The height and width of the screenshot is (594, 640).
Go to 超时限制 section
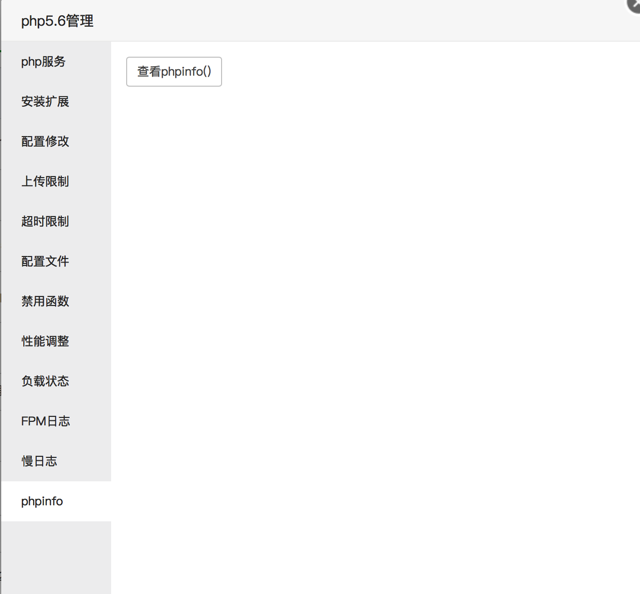[56, 221]
